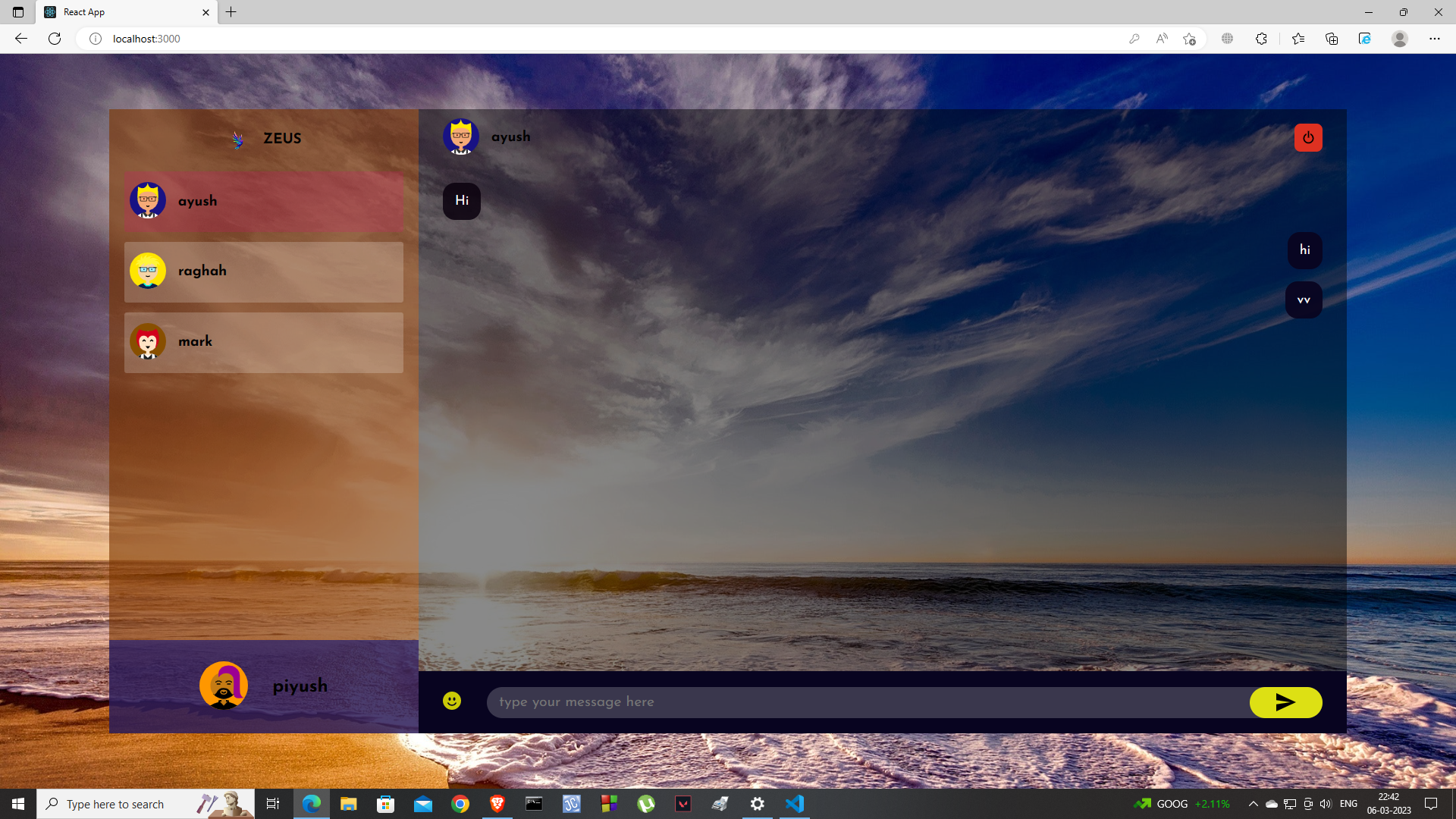Click piyush's profile avatar

224,686
